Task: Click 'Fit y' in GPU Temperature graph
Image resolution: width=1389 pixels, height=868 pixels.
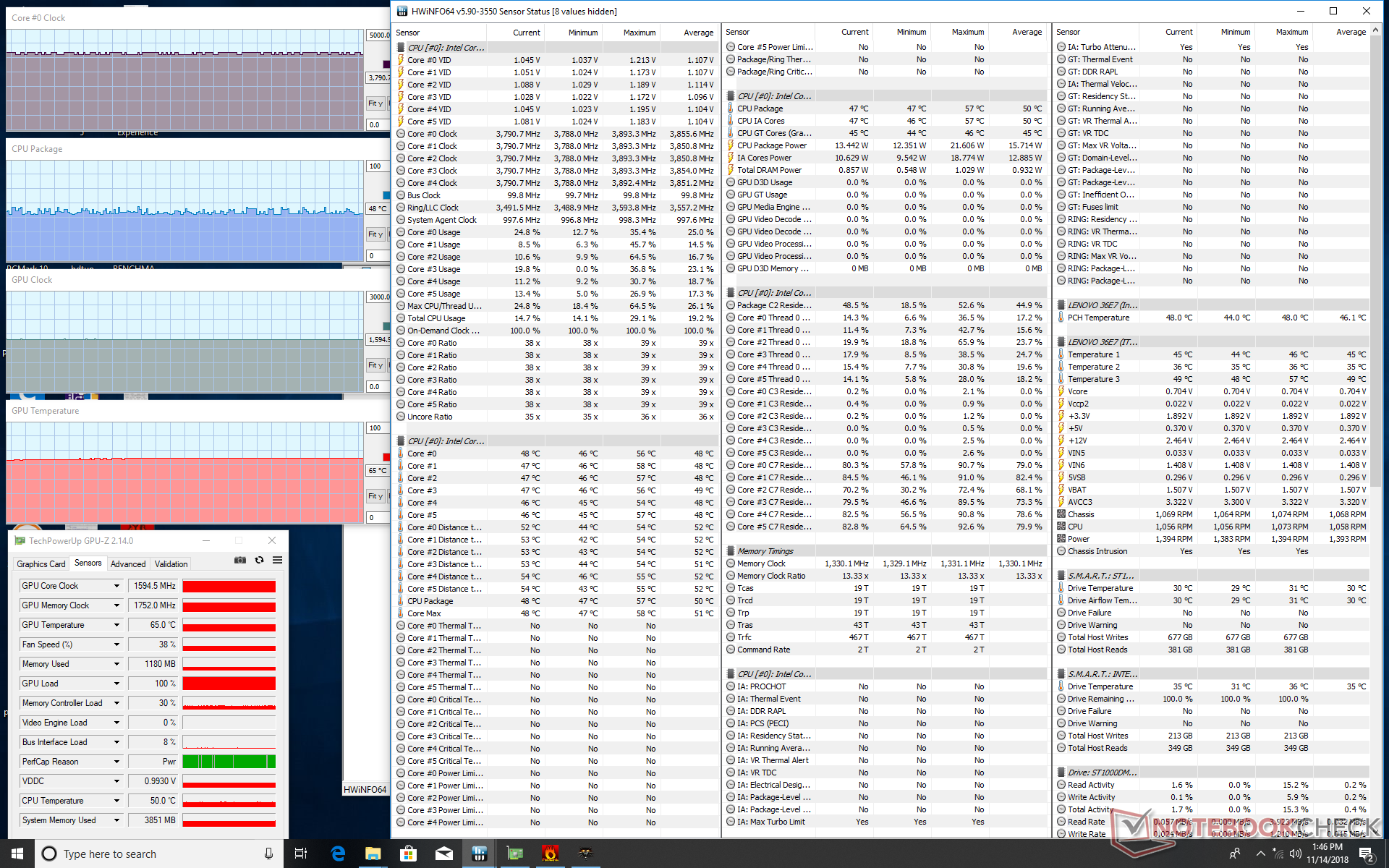Action: (375, 496)
